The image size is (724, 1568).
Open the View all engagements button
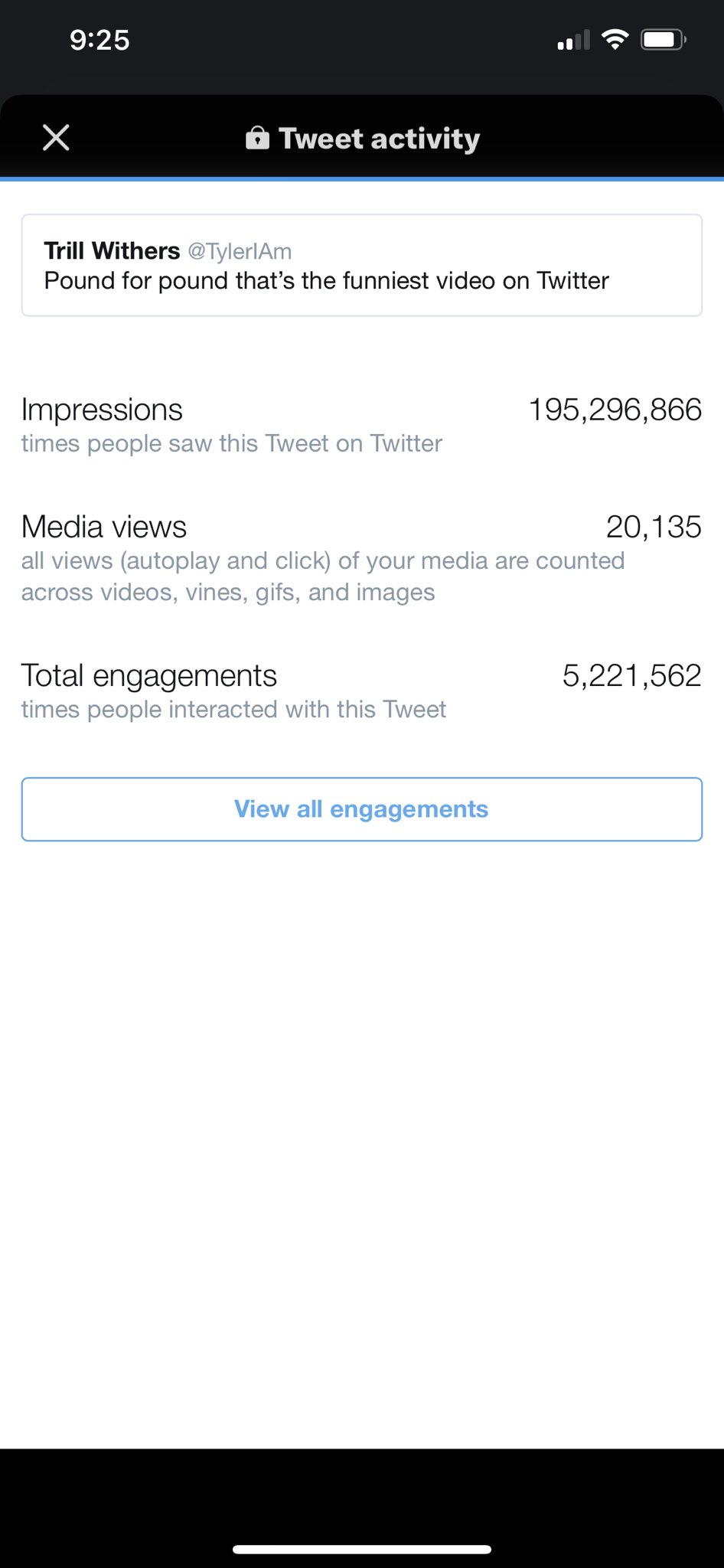point(362,809)
